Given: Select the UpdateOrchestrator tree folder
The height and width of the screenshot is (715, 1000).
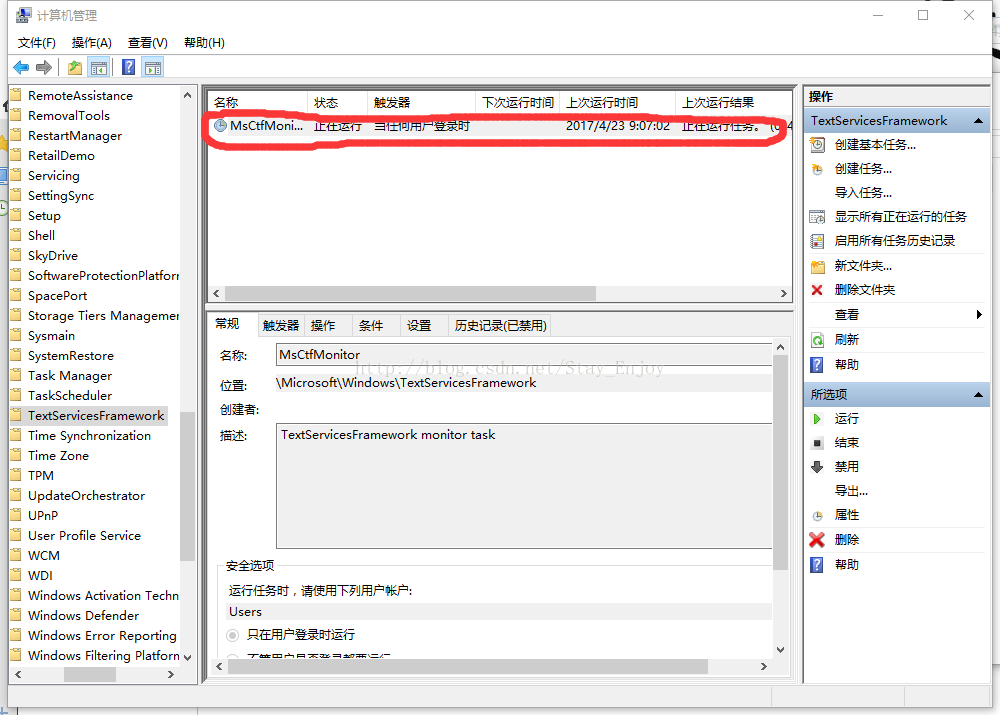Looking at the screenshot, I should (x=86, y=496).
